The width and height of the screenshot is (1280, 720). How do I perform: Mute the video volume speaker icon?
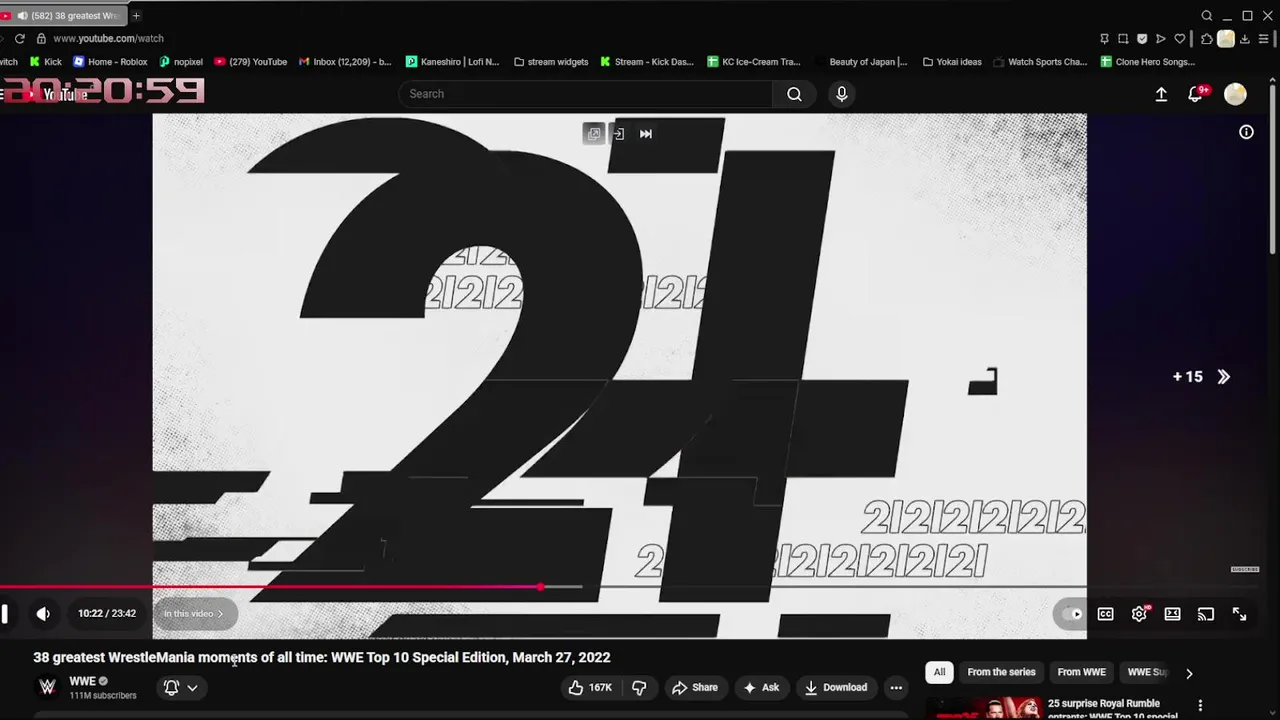(x=43, y=614)
